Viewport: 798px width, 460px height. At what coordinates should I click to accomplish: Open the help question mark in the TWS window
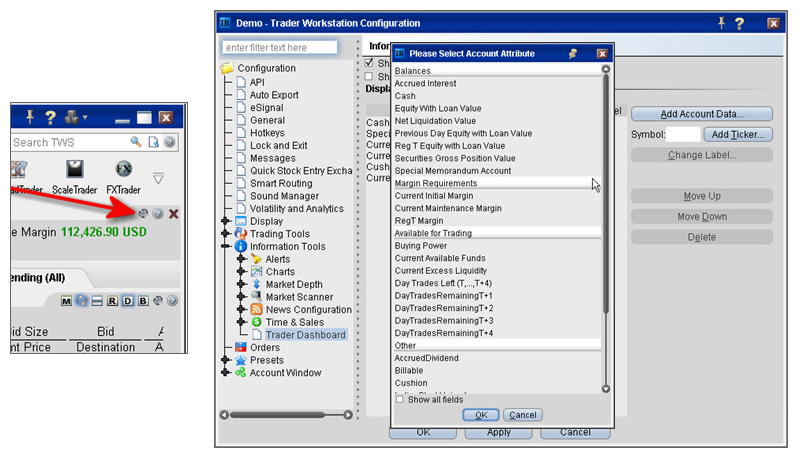pyautogui.click(x=50, y=118)
